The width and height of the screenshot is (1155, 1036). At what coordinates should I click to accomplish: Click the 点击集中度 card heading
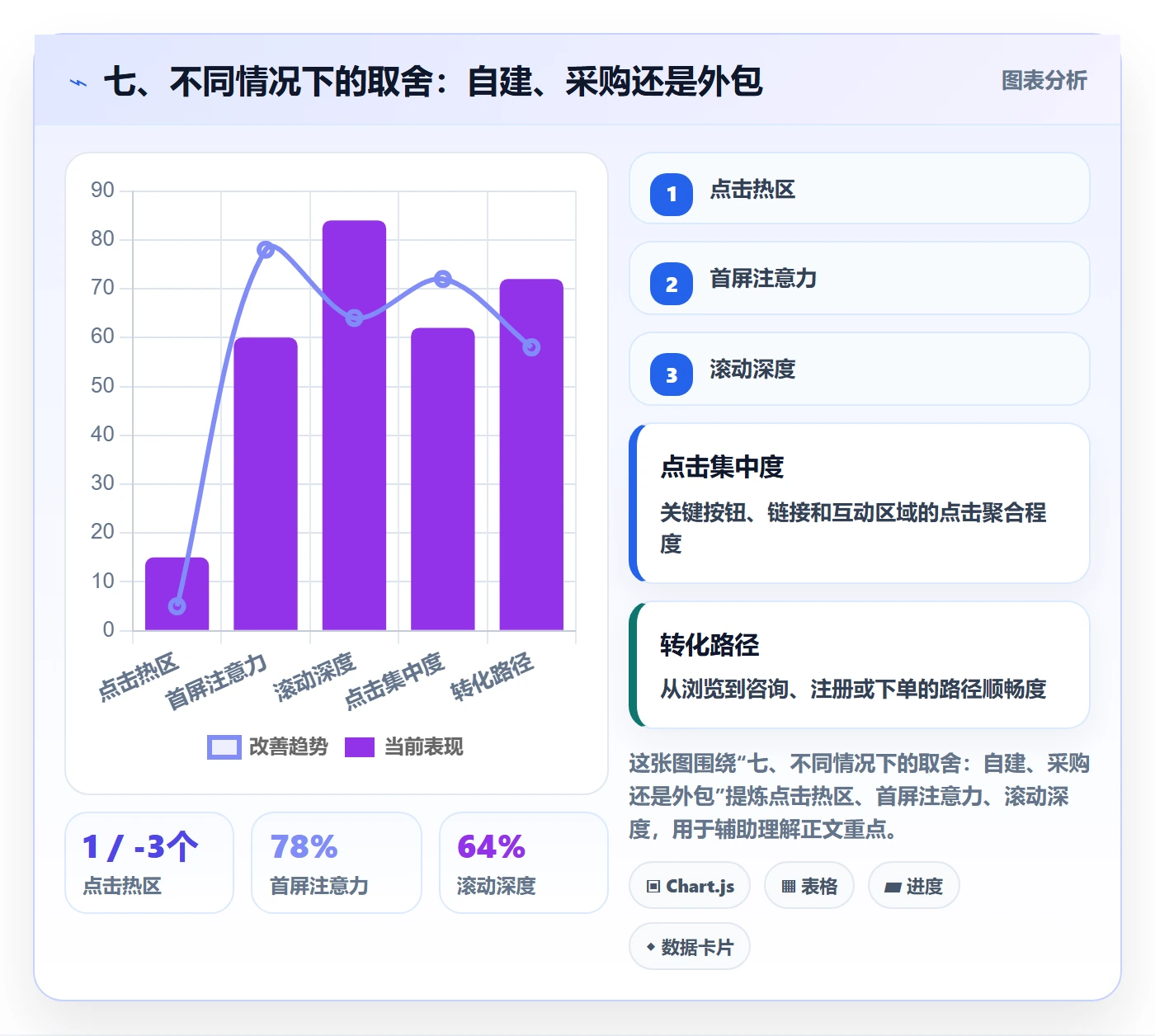click(x=722, y=467)
